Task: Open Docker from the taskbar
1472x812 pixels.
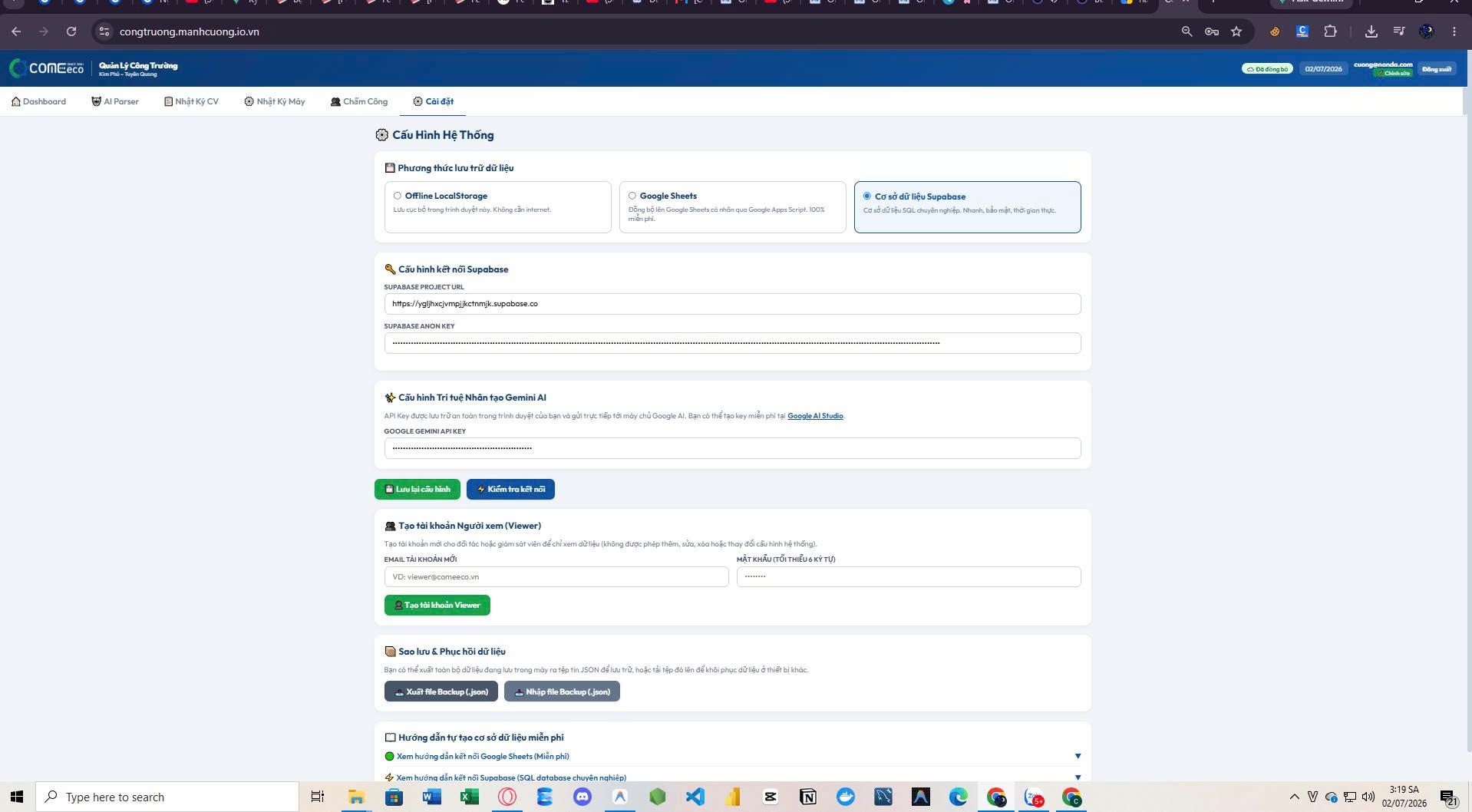Action: click(845, 797)
